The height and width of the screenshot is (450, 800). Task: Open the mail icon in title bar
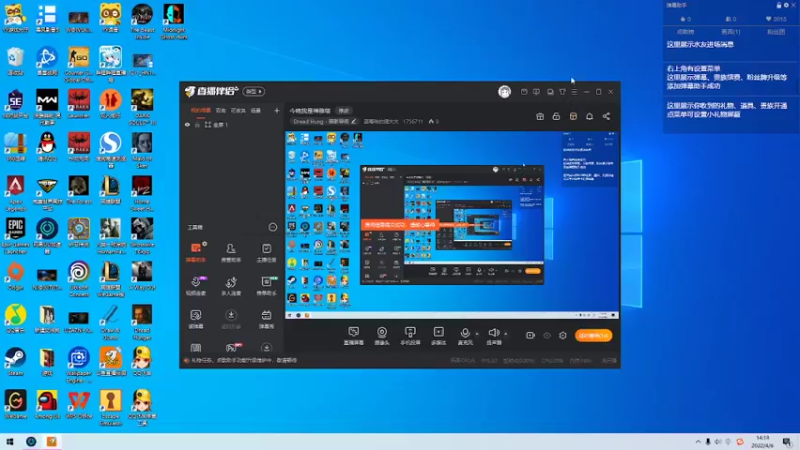pos(524,92)
